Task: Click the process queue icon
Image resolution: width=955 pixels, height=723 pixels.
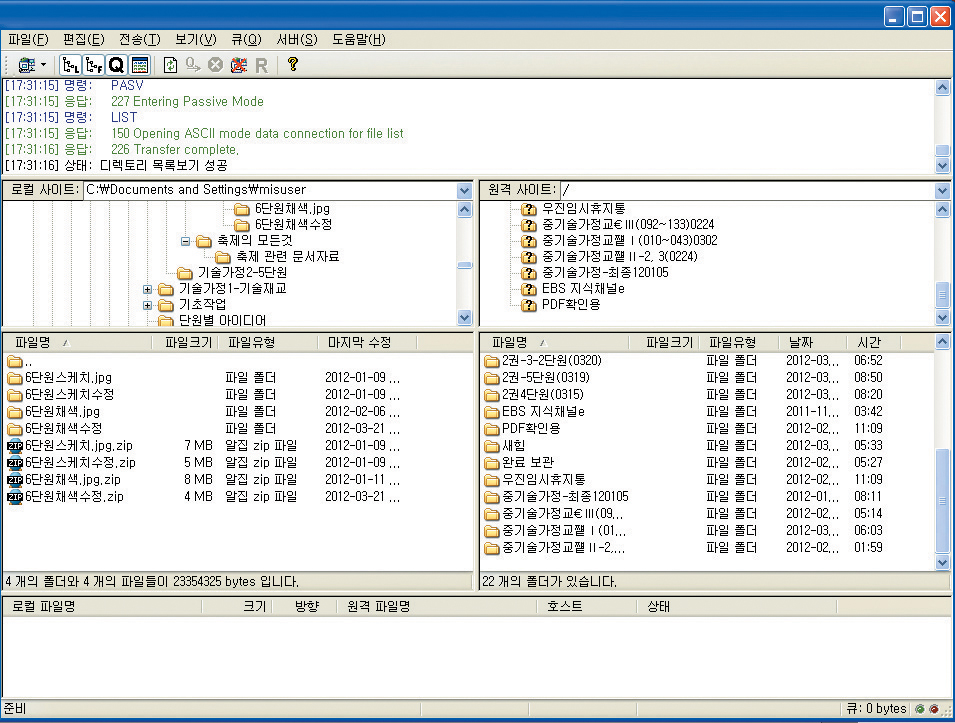Action: click(x=192, y=65)
